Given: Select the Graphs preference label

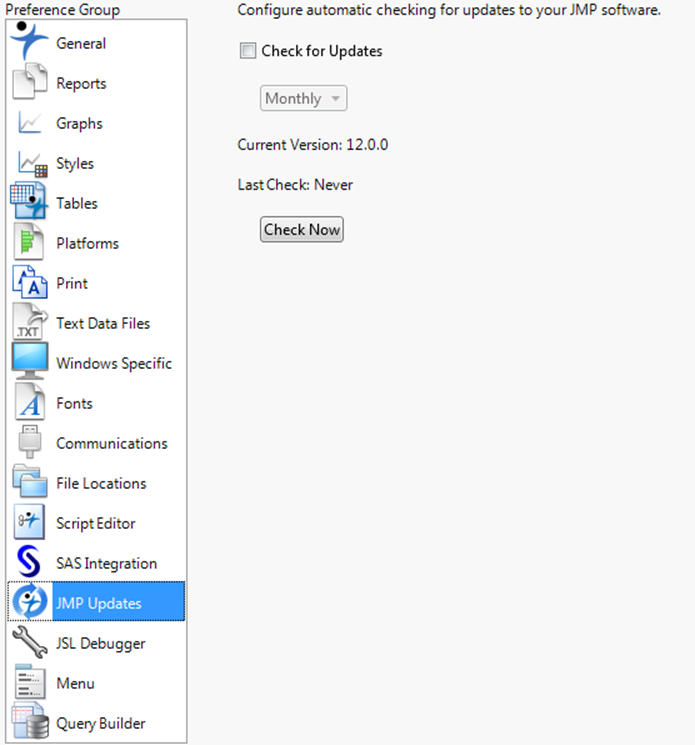Looking at the screenshot, I should [79, 124].
